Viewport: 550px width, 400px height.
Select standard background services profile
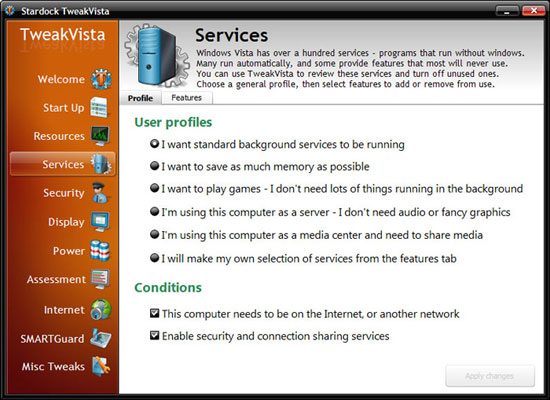(277, 144)
